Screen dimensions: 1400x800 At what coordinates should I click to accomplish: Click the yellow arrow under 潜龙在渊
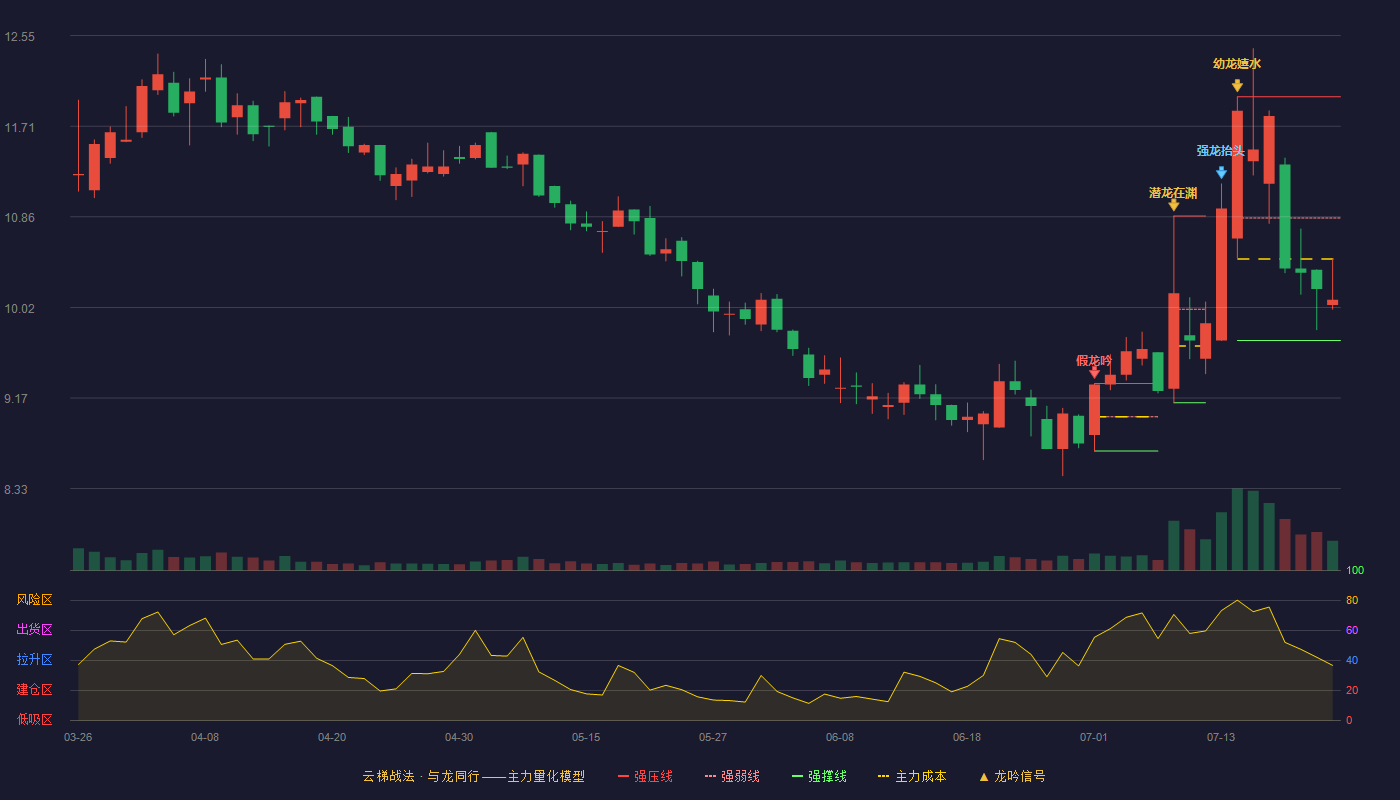(x=1173, y=204)
